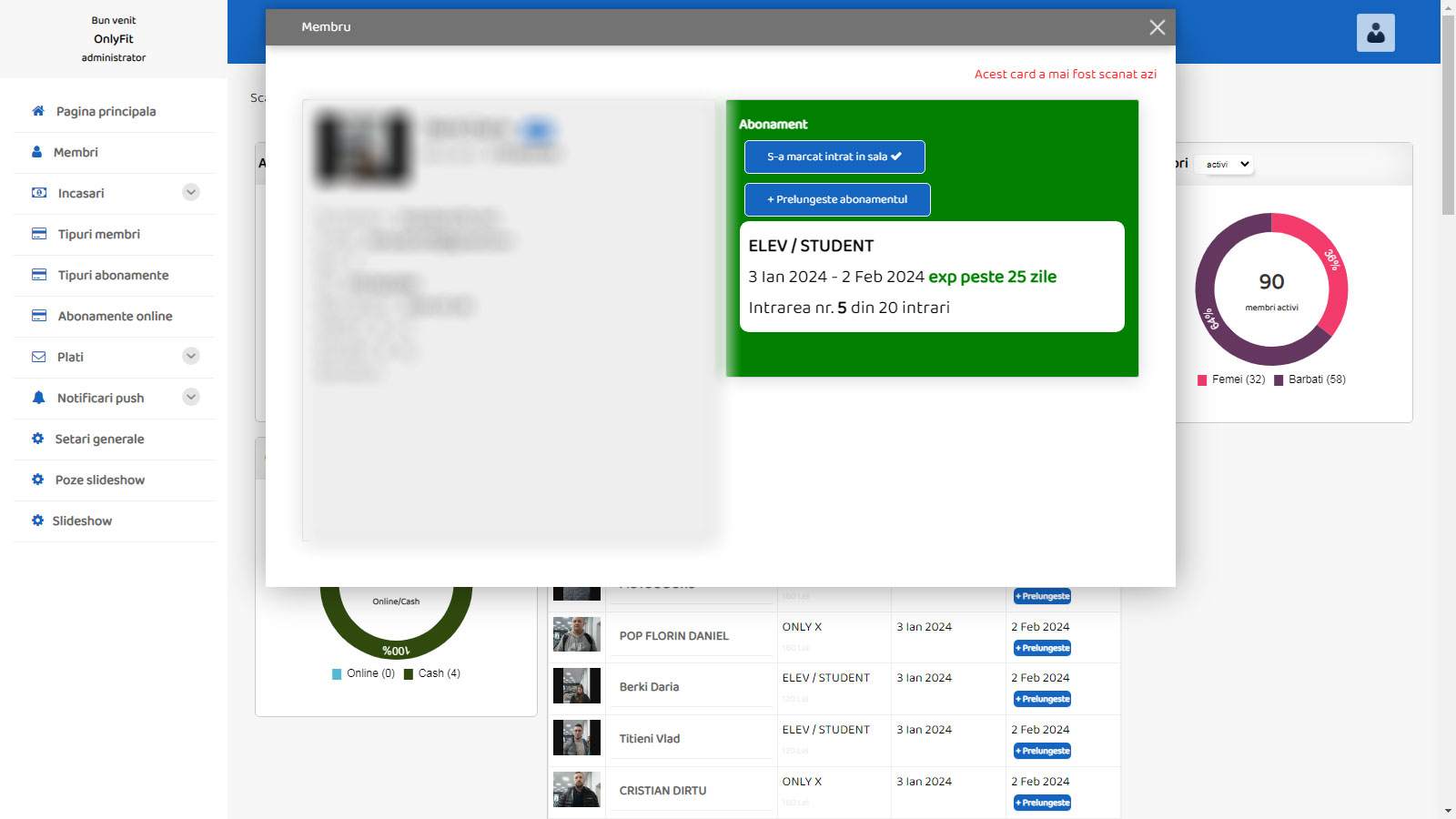Click the home icon beside Pagina principala
1456x819 pixels.
pos(38,111)
